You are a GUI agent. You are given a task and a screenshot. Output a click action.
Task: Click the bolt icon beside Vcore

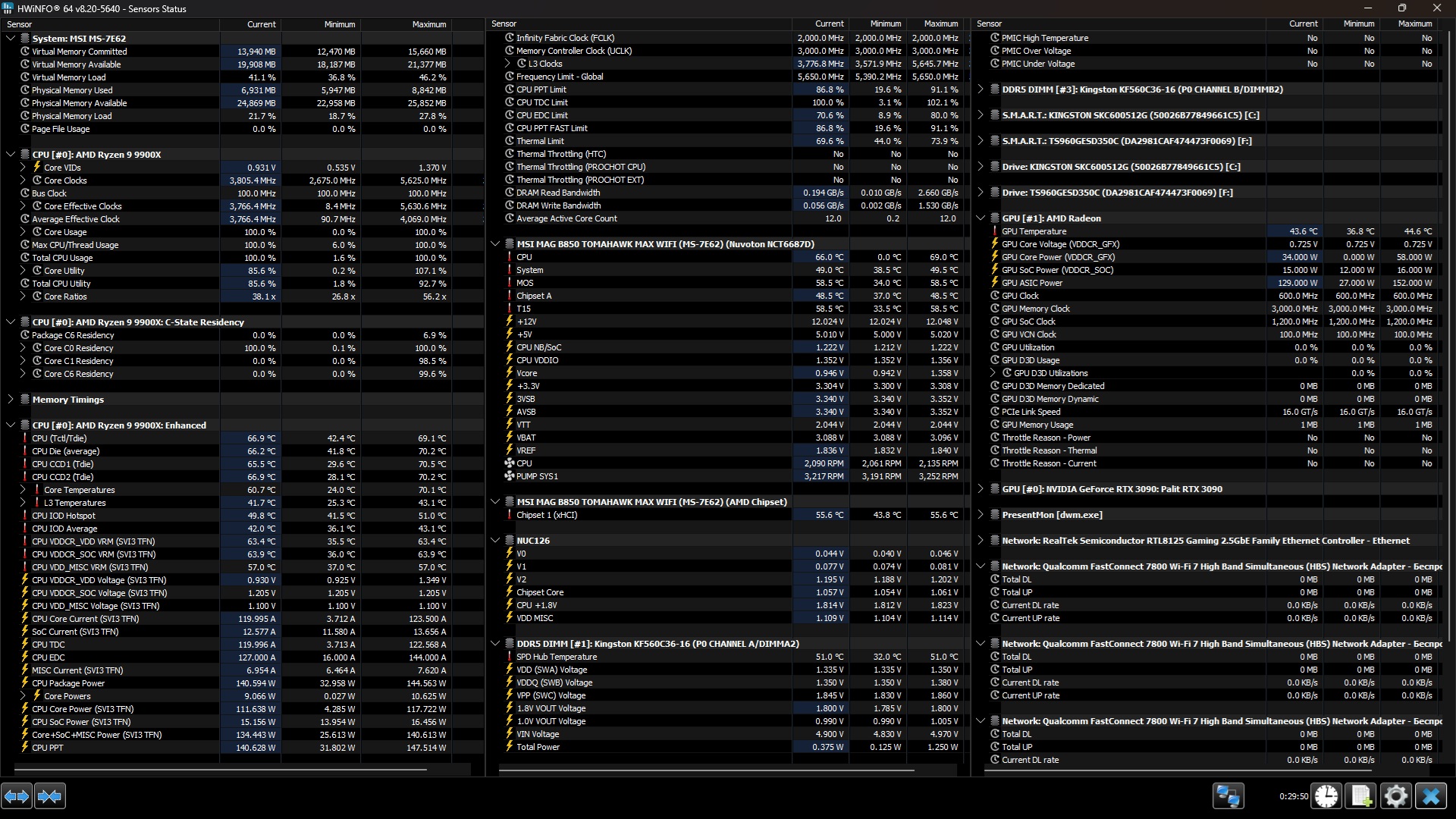(x=510, y=373)
